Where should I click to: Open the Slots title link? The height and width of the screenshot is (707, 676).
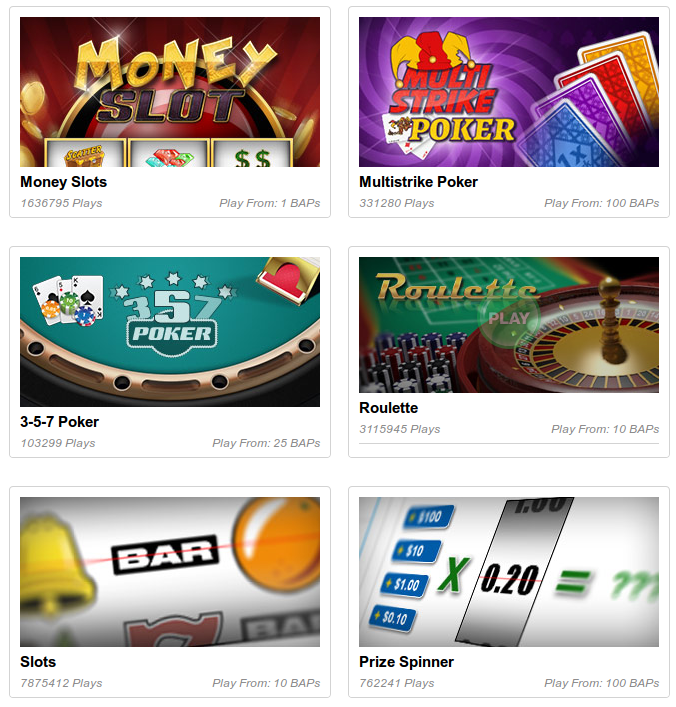(38, 661)
